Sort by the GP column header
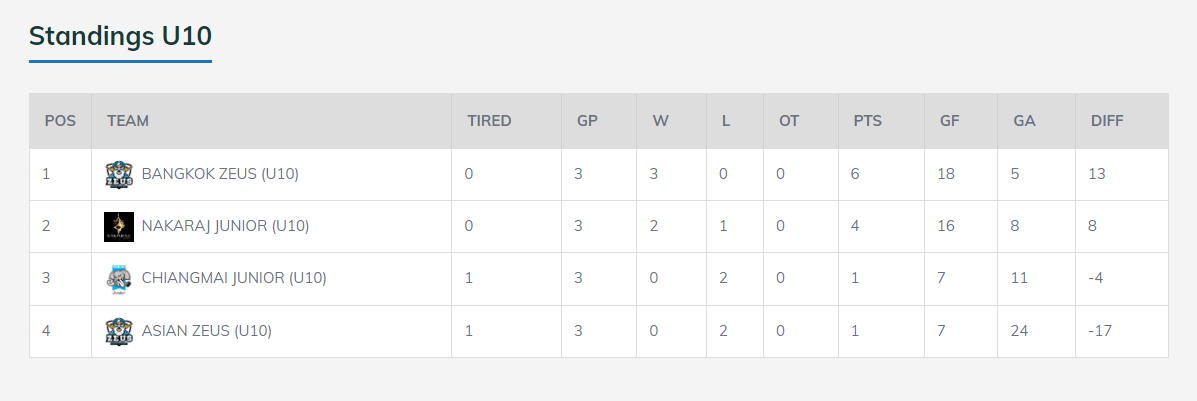1197x401 pixels. point(587,121)
